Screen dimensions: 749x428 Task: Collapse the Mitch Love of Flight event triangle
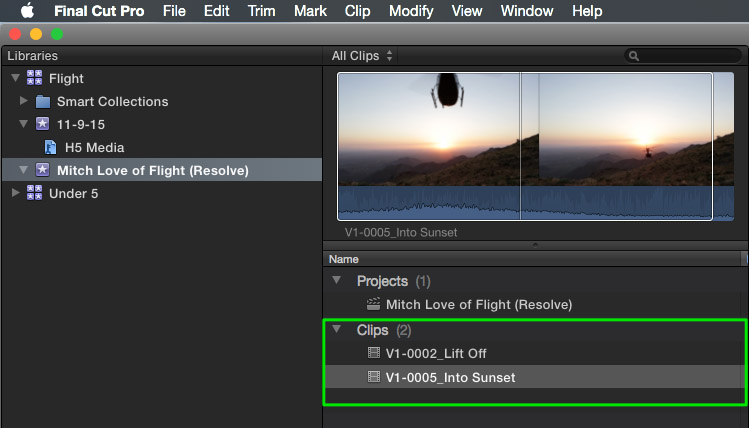pyautogui.click(x=23, y=170)
